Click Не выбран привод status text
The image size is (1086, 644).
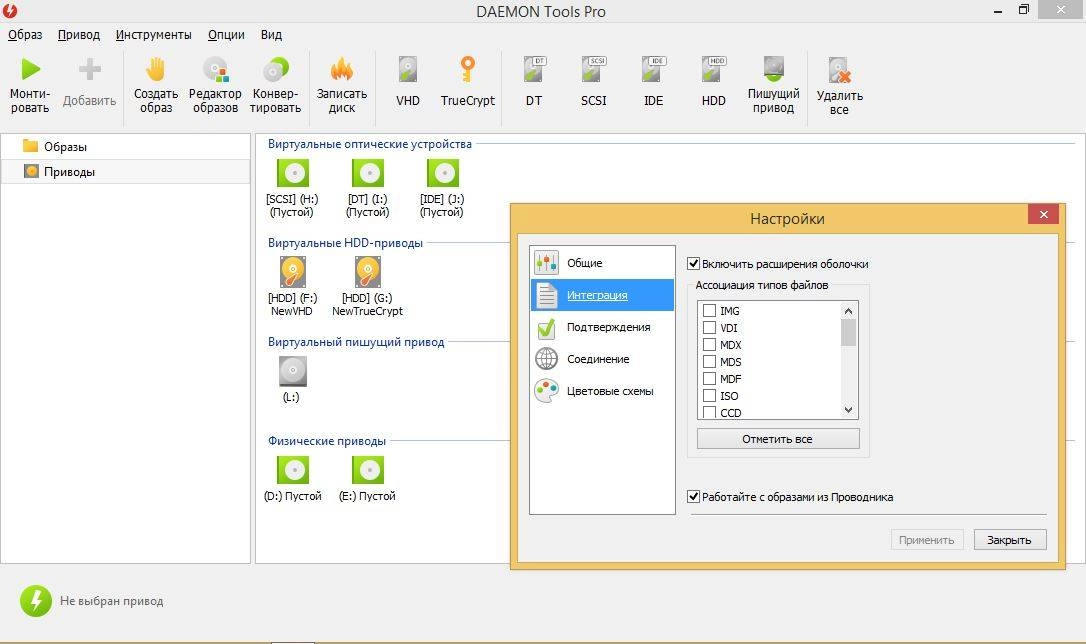[x=112, y=601]
